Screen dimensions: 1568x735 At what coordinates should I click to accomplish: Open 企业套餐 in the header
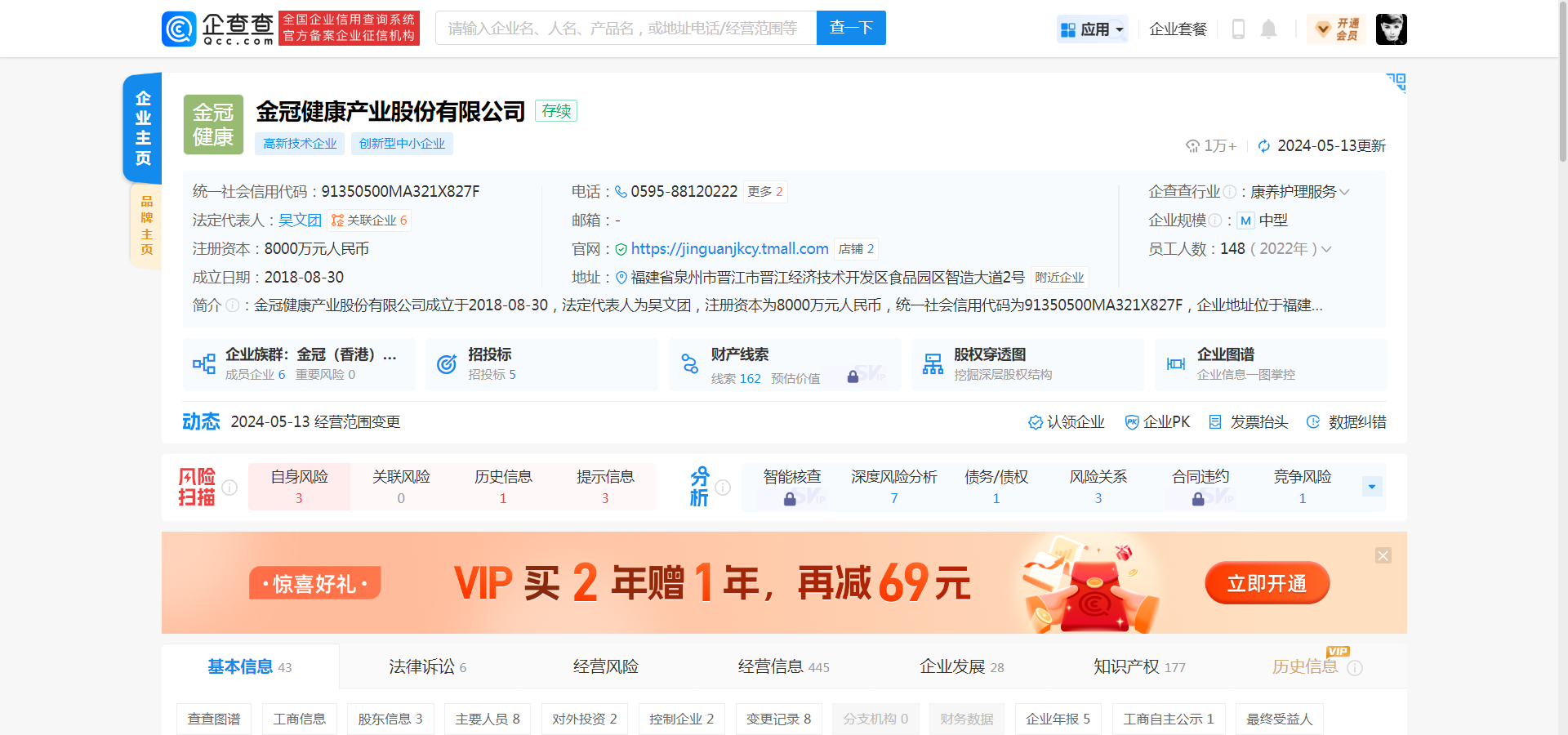(x=1178, y=29)
